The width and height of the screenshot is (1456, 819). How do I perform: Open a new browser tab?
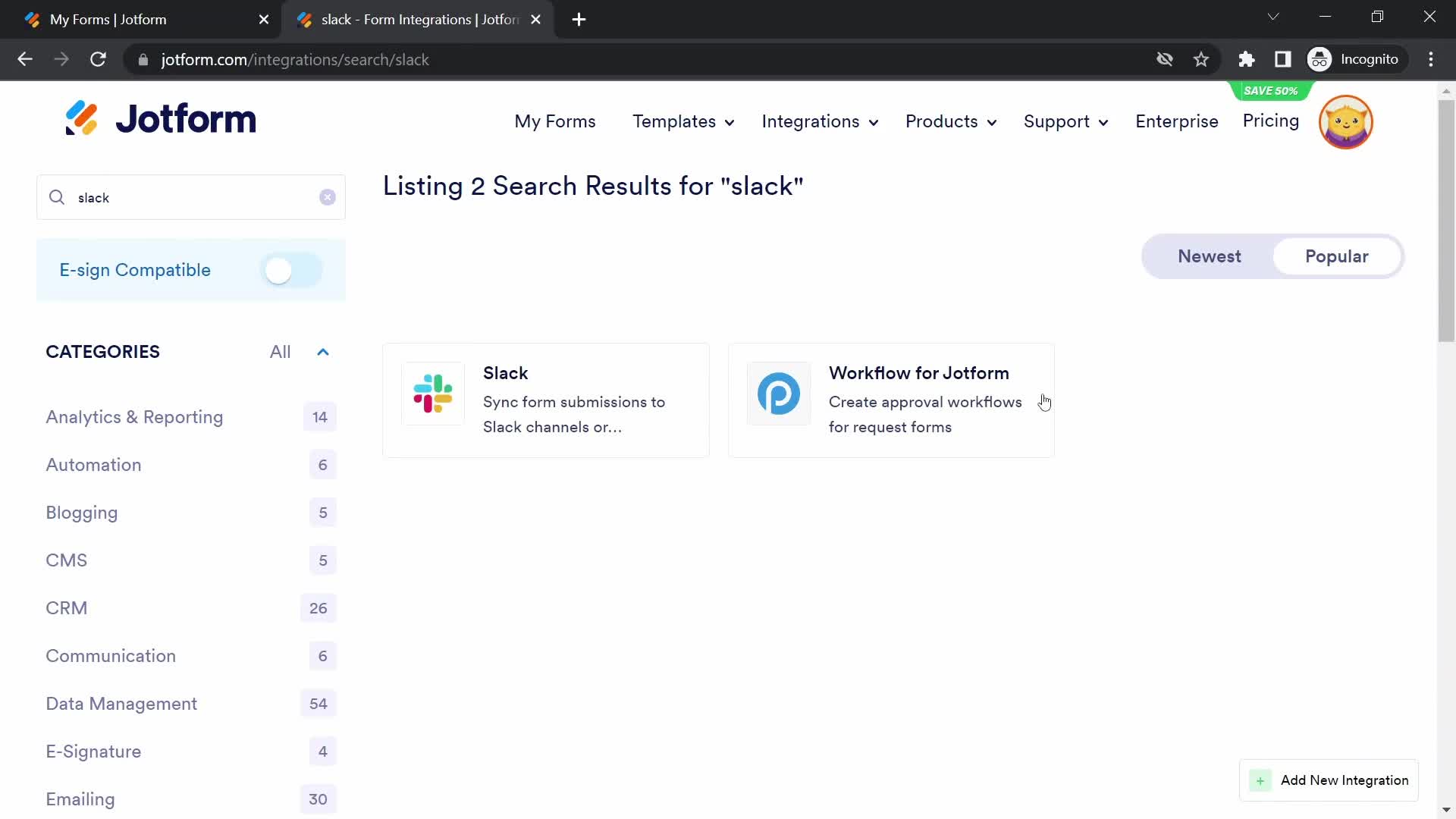tap(579, 20)
